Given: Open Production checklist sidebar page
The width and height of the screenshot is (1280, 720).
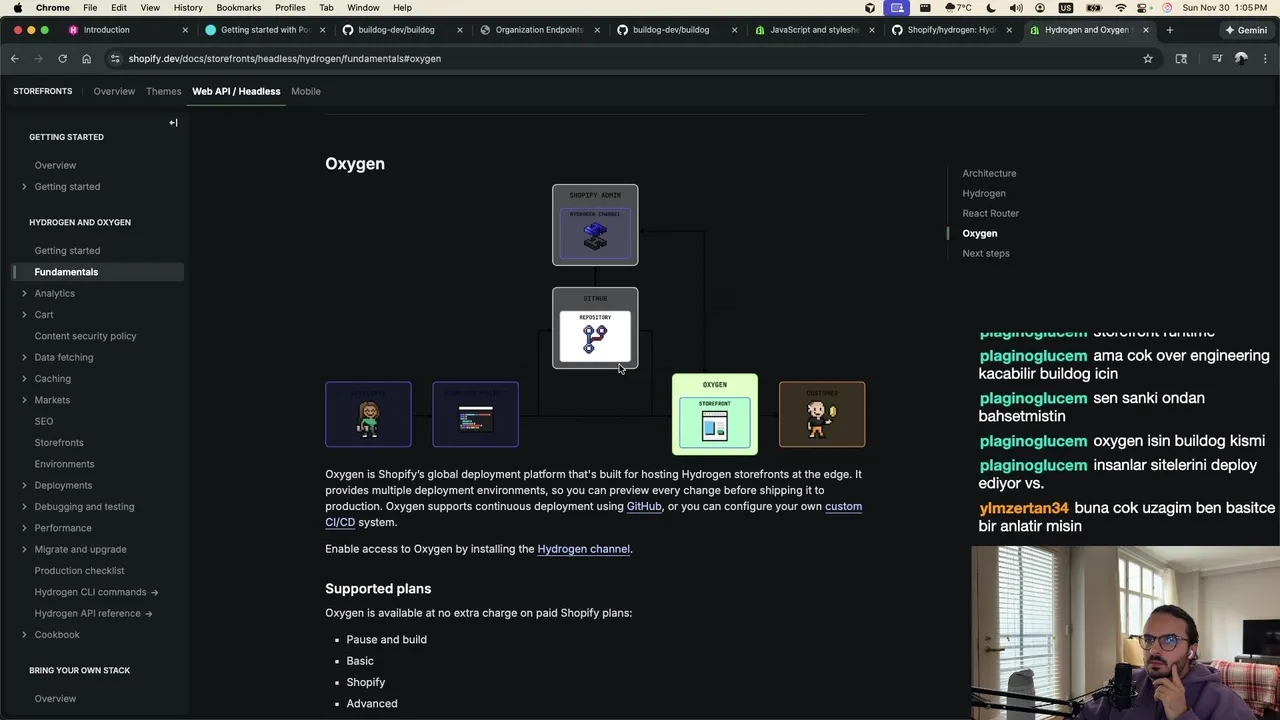Looking at the screenshot, I should click(79, 571).
